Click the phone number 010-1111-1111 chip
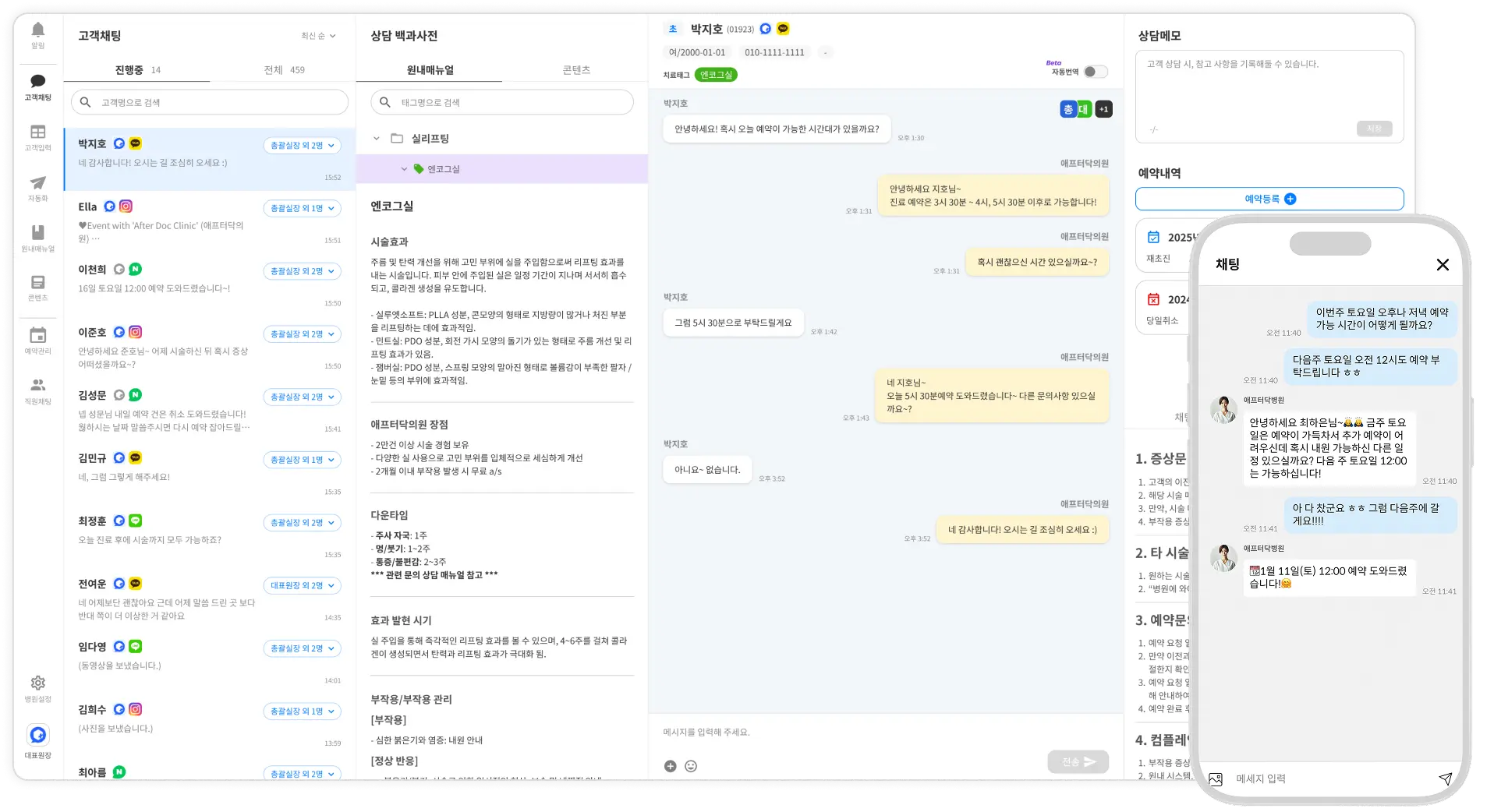1494x812 pixels. tap(774, 52)
